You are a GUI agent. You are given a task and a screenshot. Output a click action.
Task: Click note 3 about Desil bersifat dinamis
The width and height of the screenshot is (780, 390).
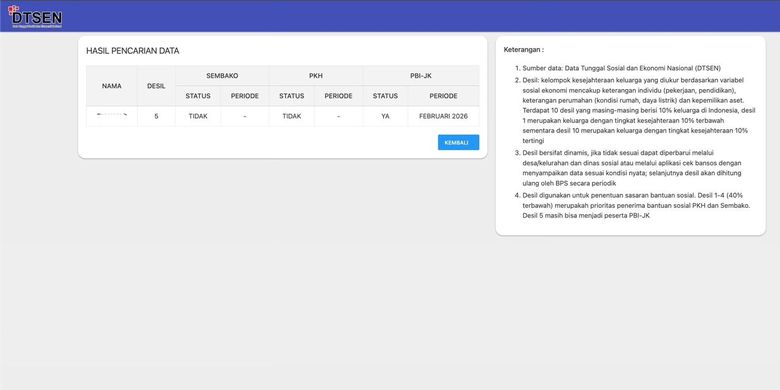pos(632,168)
